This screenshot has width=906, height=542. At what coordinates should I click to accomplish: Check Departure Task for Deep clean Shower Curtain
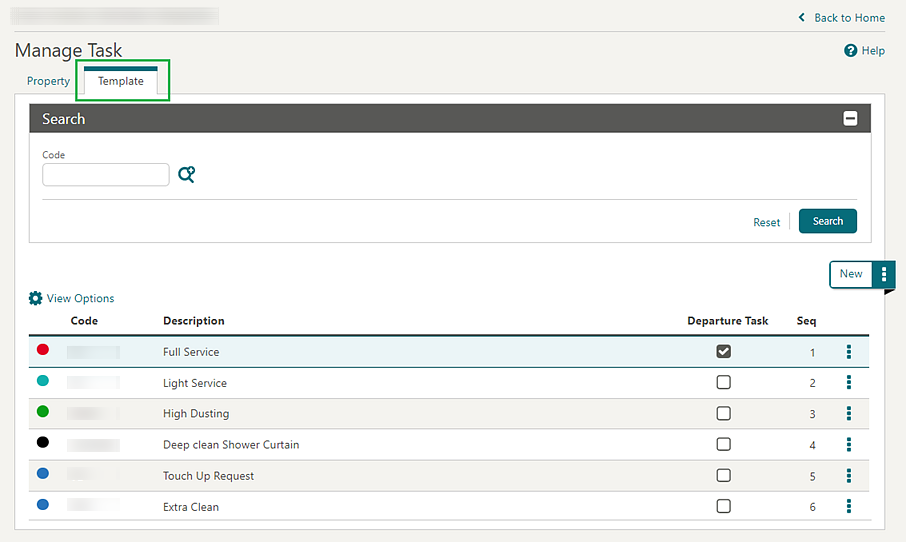click(723, 444)
